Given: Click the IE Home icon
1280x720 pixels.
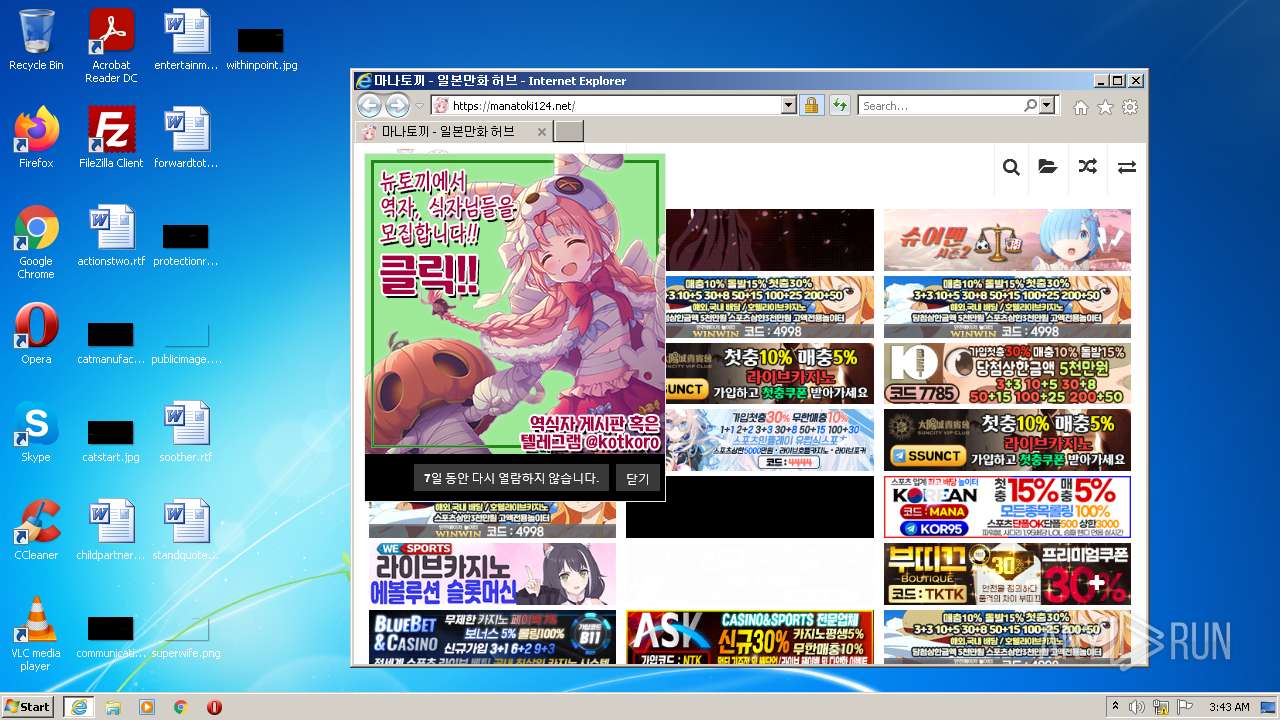Looking at the screenshot, I should (1081, 107).
